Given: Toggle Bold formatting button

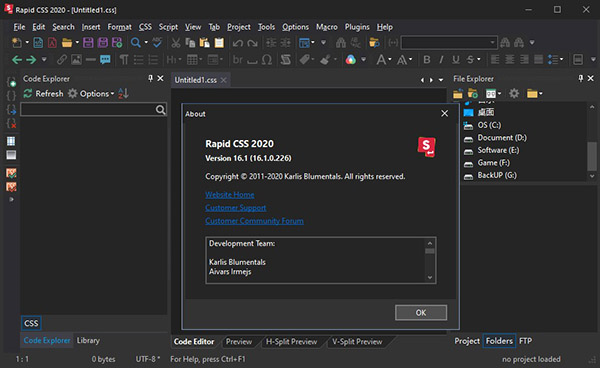Looking at the screenshot, I should pos(427,60).
